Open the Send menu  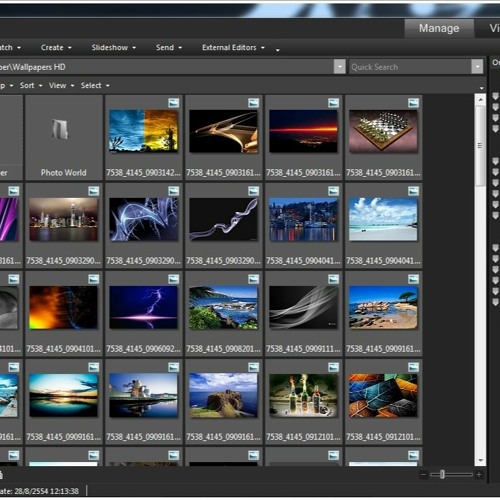pyautogui.click(x=169, y=48)
